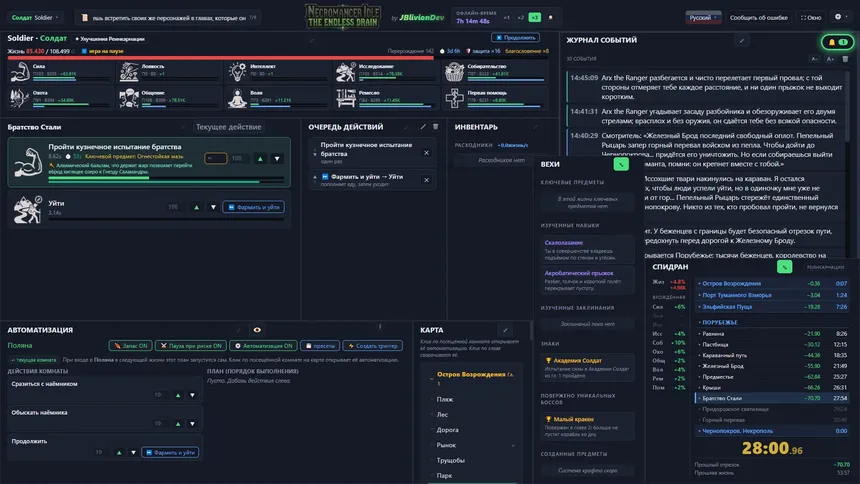Click the green collapse button on Вехи panel

pos(621,164)
